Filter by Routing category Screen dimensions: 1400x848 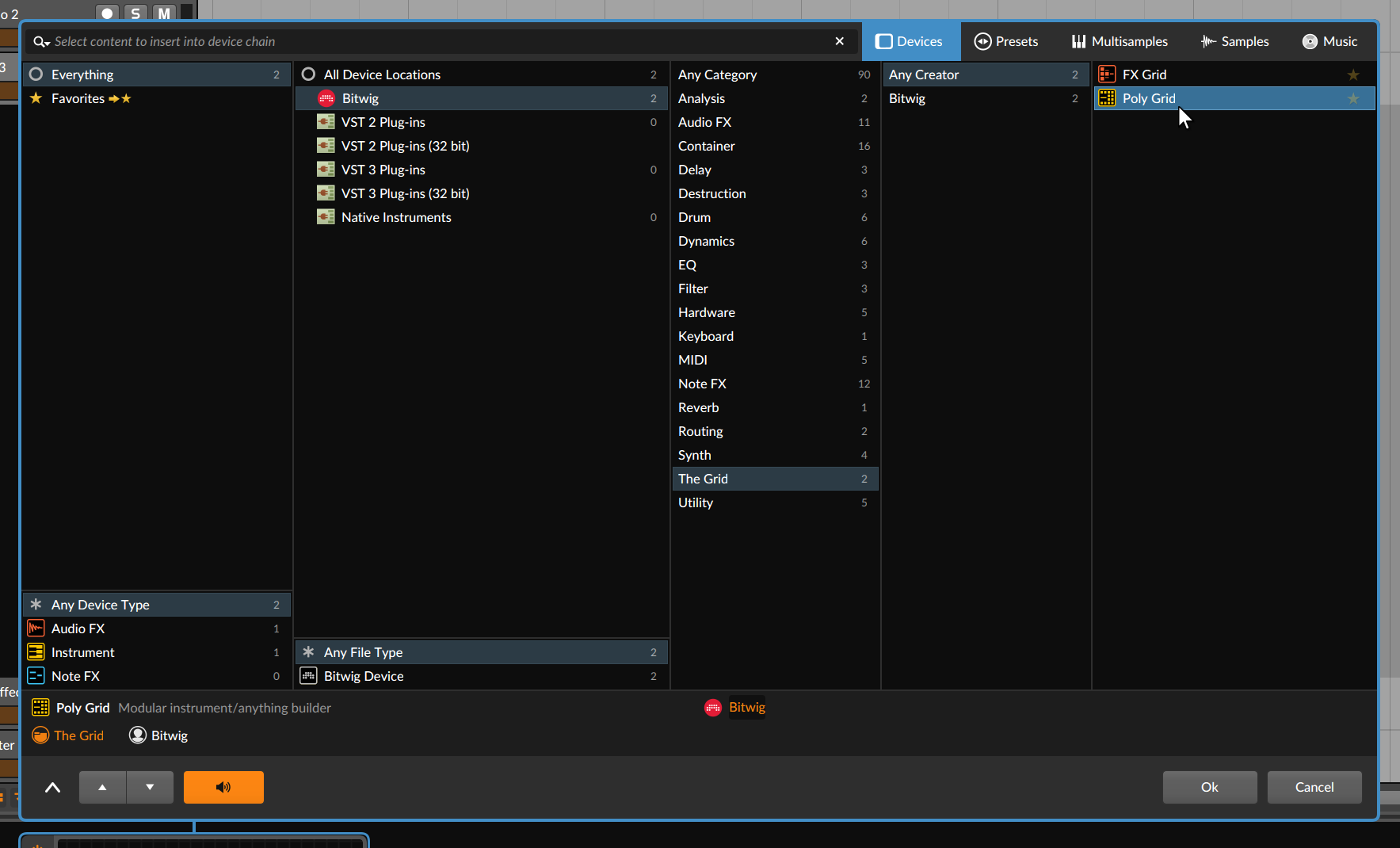coord(775,431)
